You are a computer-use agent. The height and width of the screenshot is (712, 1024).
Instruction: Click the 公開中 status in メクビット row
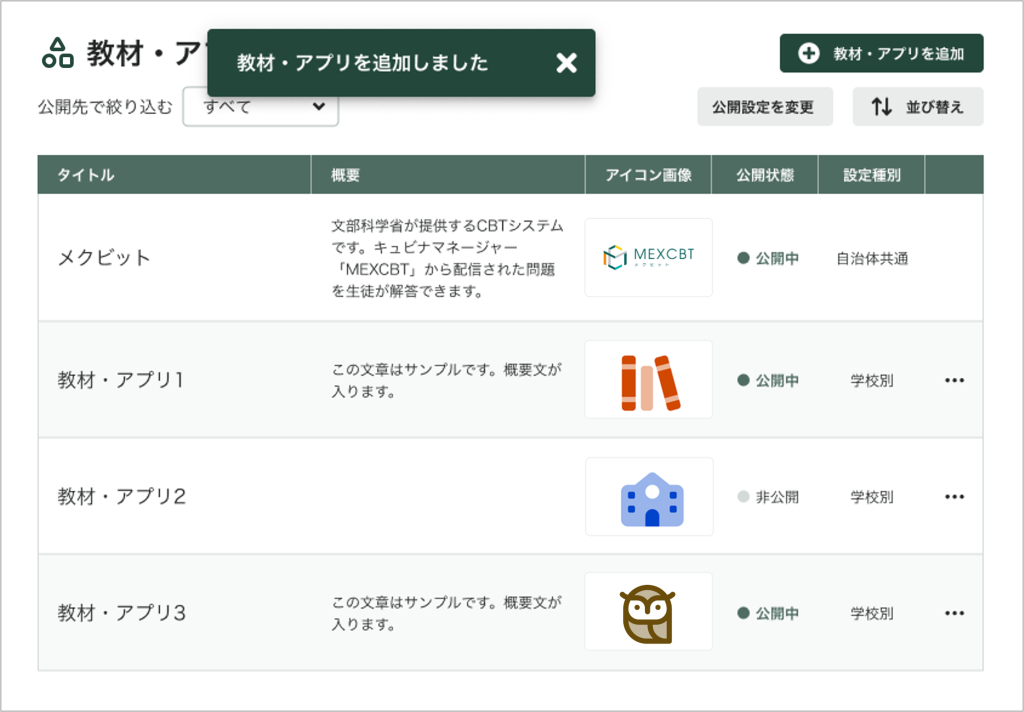(768, 258)
